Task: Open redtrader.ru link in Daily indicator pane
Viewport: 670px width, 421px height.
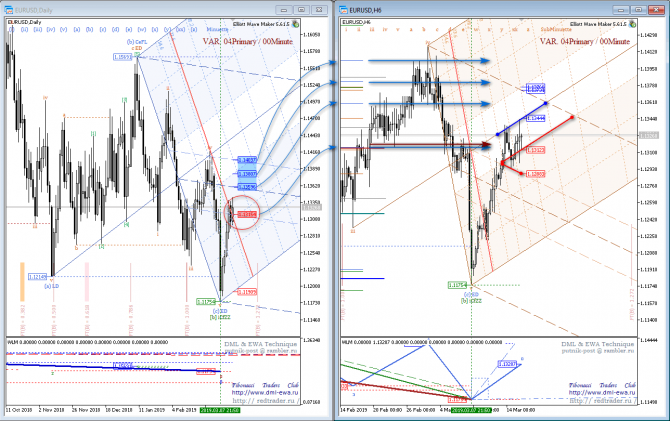Action: (265, 400)
